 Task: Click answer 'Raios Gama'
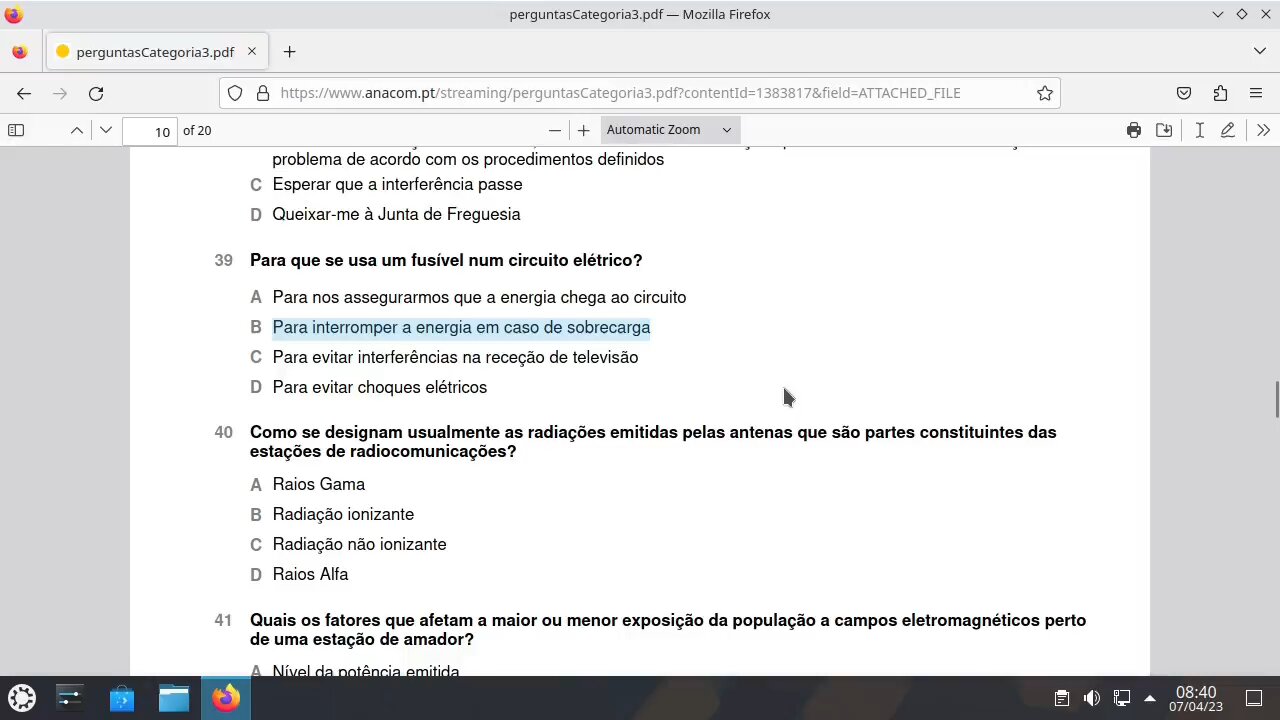pos(319,485)
